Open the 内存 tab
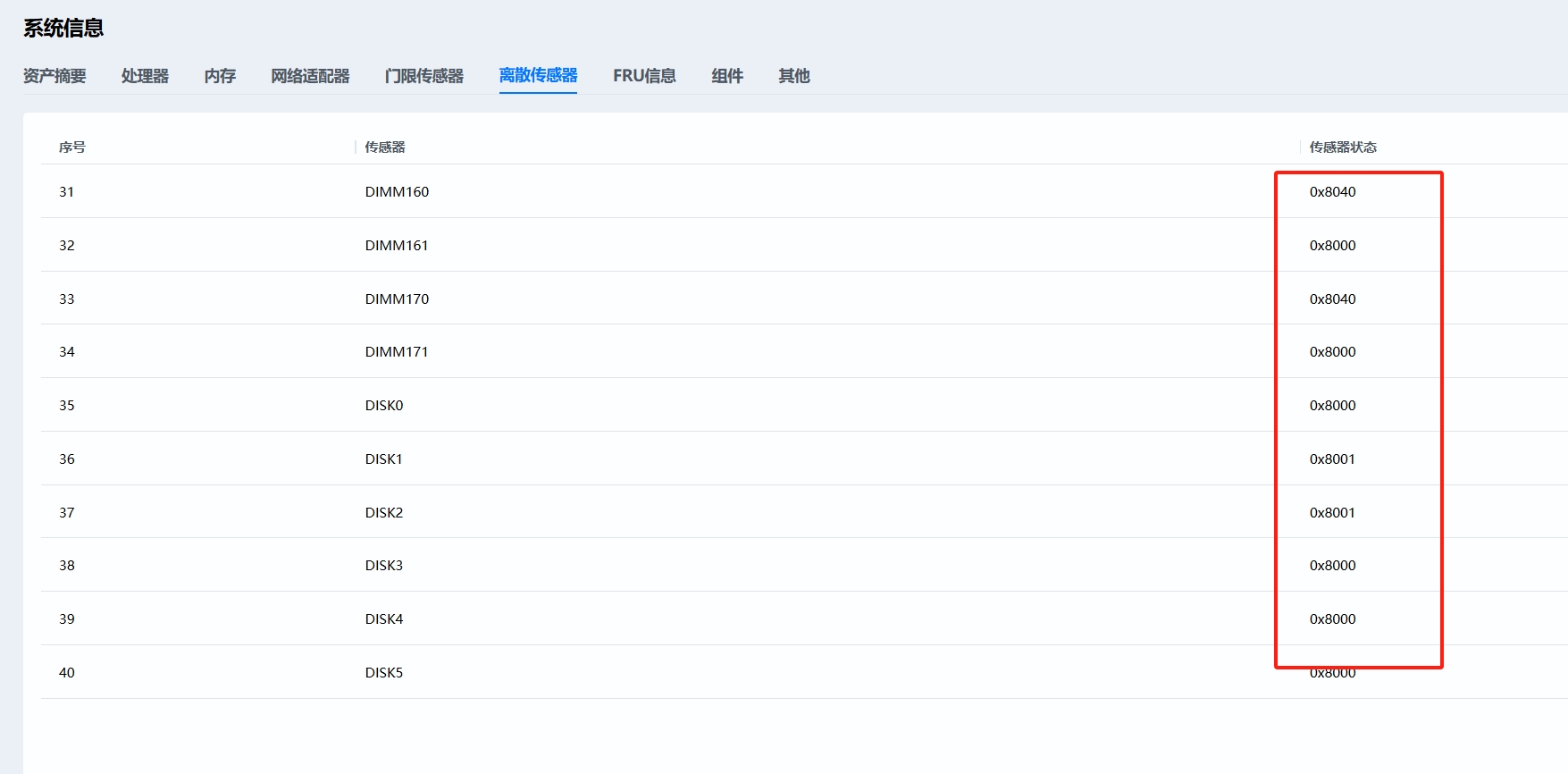This screenshot has width=1568, height=774. click(220, 76)
